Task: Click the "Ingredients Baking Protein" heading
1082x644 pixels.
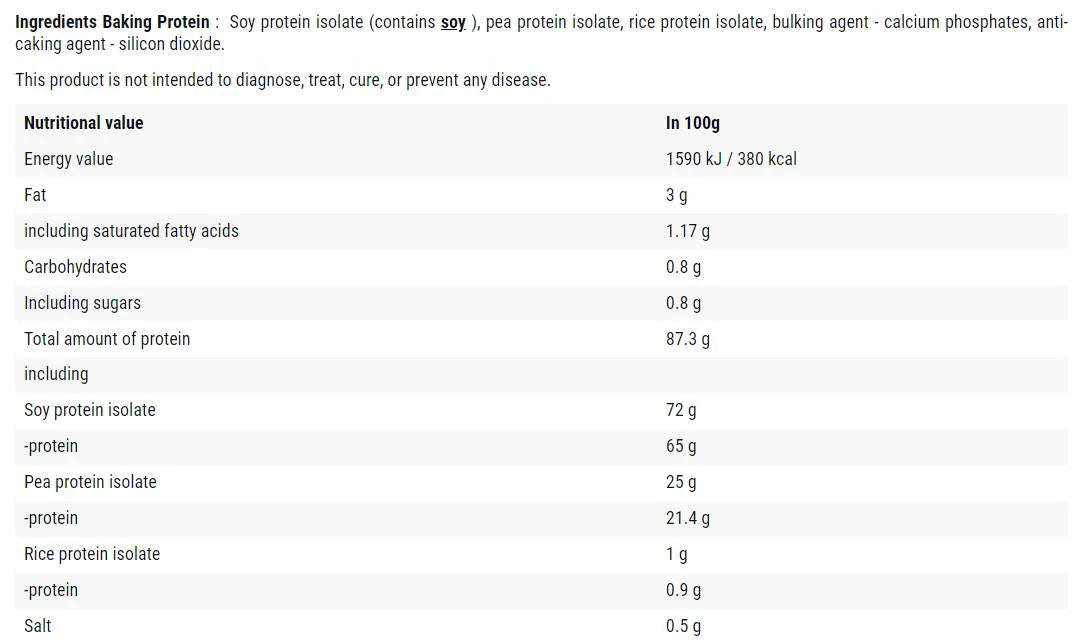Action: click(x=112, y=22)
